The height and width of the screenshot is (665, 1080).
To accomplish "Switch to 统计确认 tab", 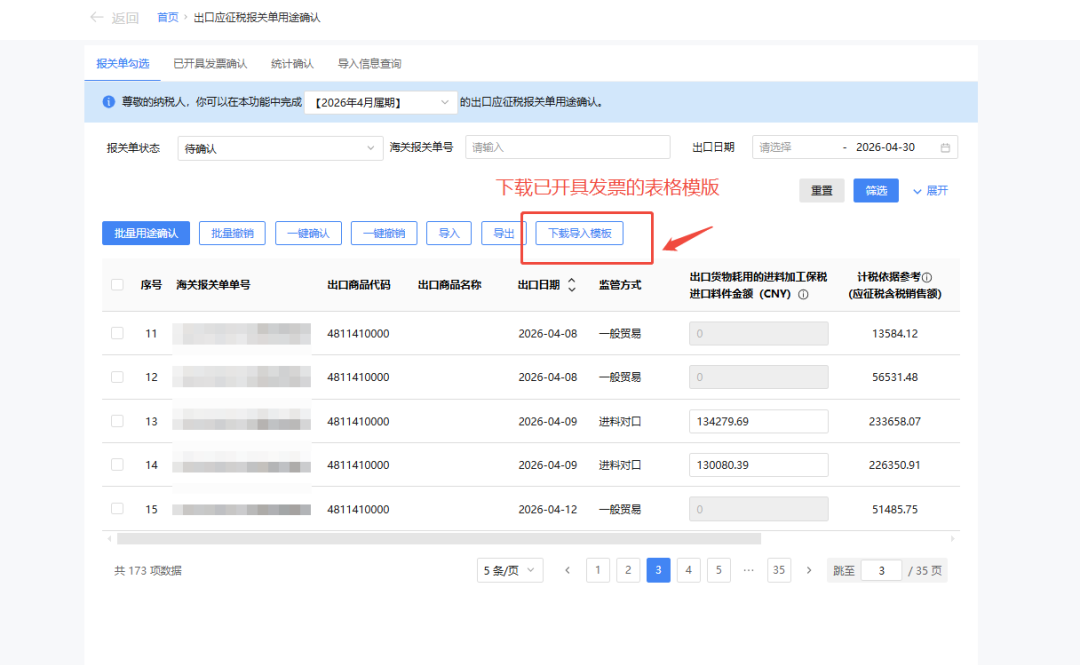I will (x=292, y=63).
